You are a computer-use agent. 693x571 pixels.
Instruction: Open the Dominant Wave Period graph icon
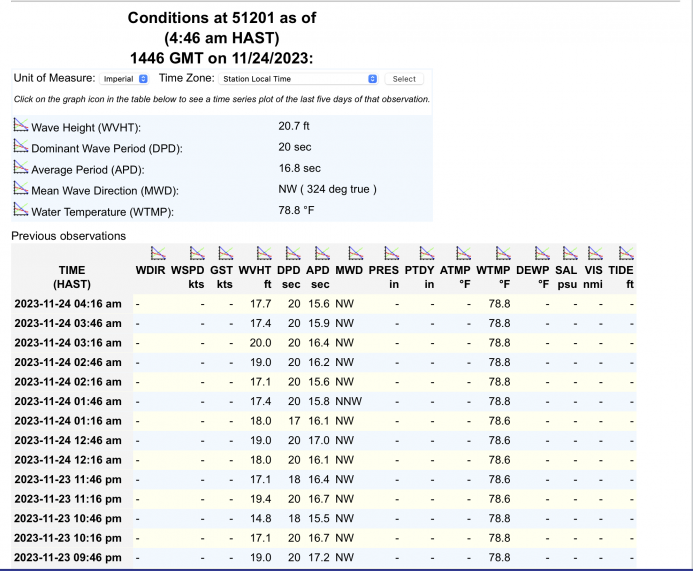tap(21, 146)
